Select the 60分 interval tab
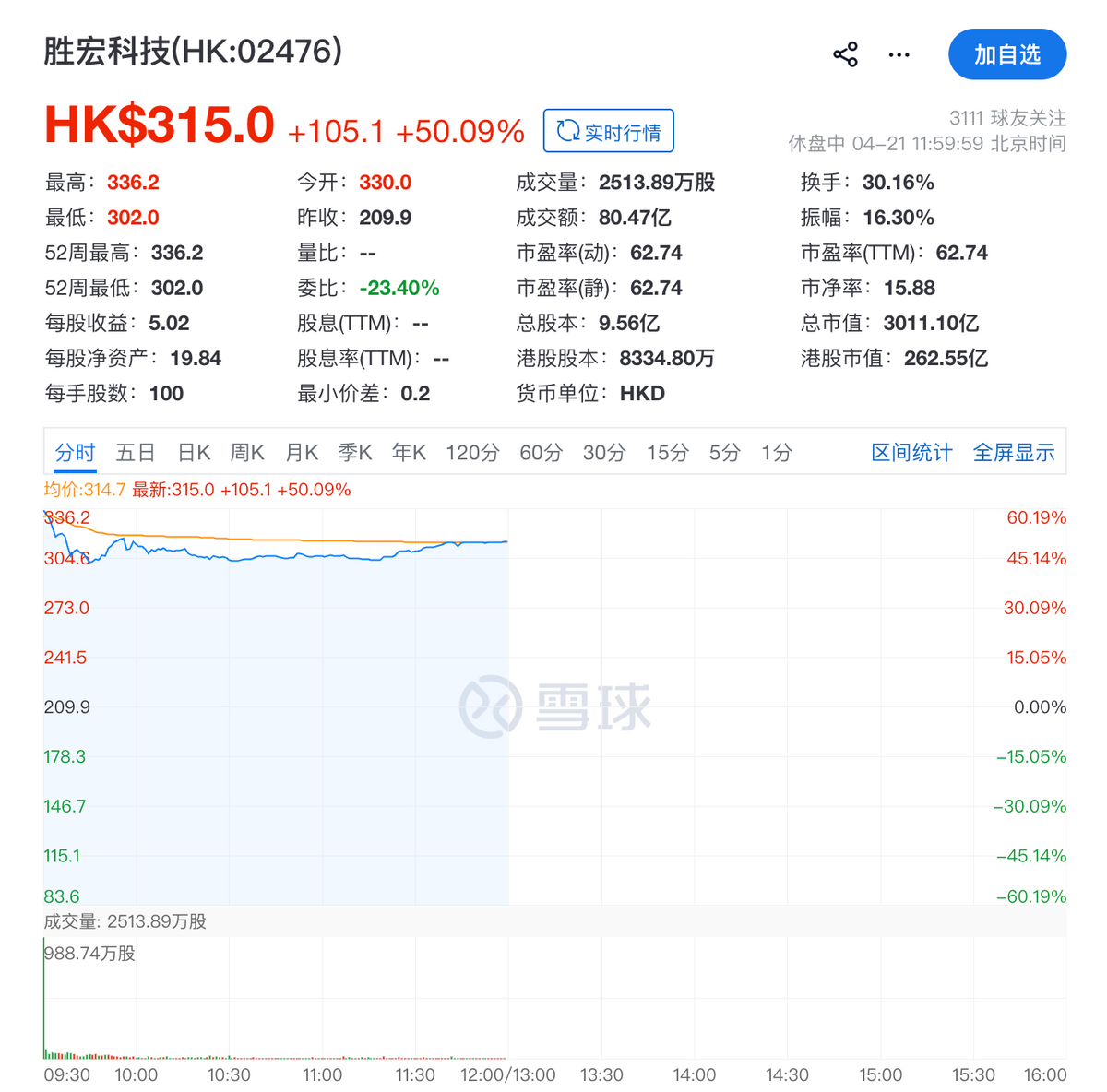1107x1092 pixels. (x=541, y=453)
